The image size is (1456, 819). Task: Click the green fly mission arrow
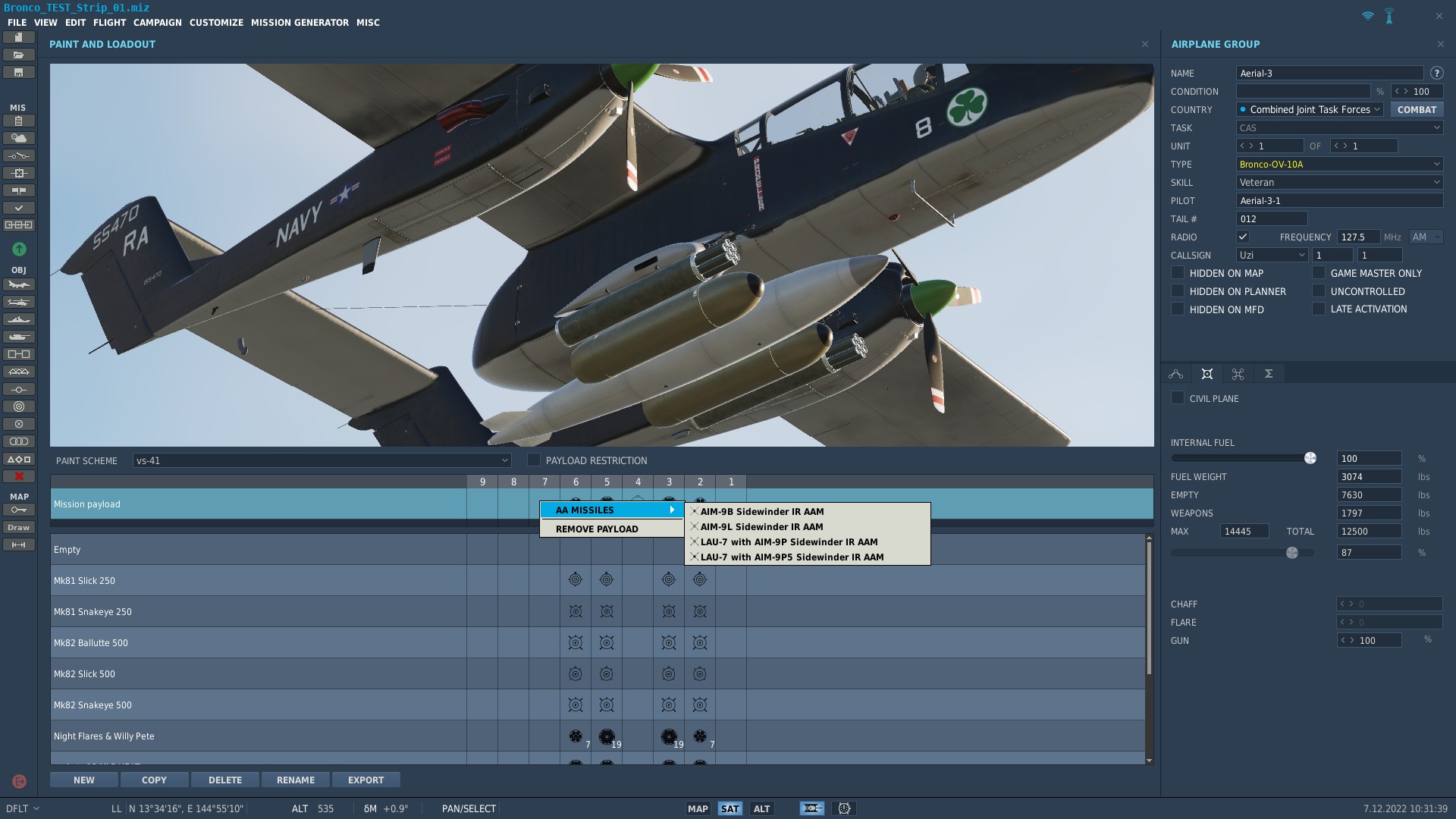coord(19,249)
